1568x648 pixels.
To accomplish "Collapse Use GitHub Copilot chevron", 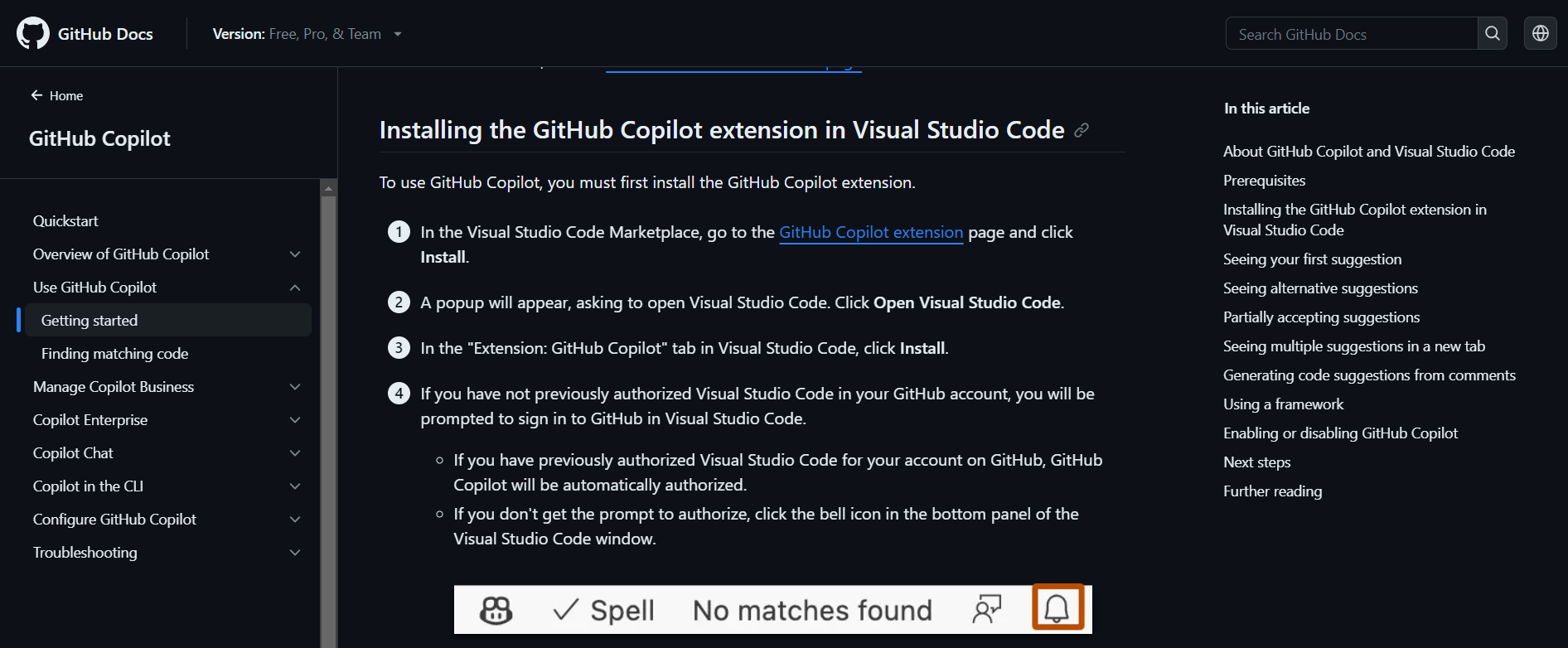I will coord(295,288).
